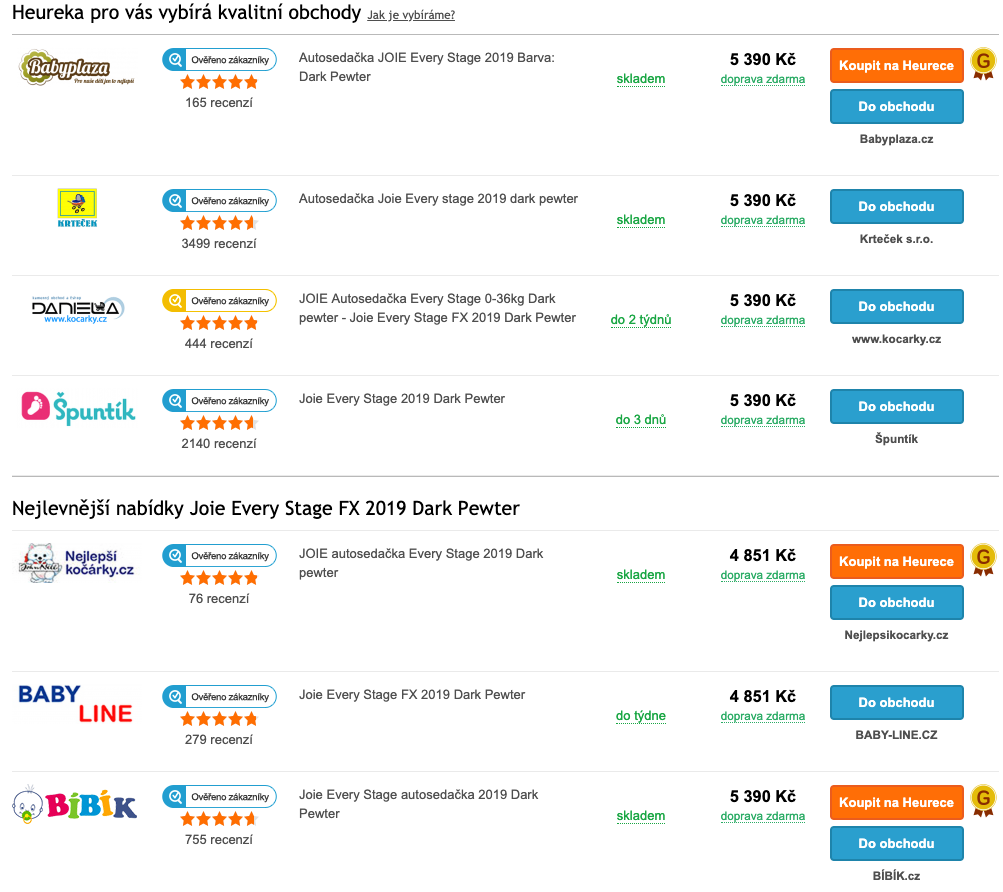Image resolution: width=1003 pixels, height=892 pixels.
Task: Click the Do obchodu button for BABY-LINE.CZ
Action: pyautogui.click(x=896, y=703)
